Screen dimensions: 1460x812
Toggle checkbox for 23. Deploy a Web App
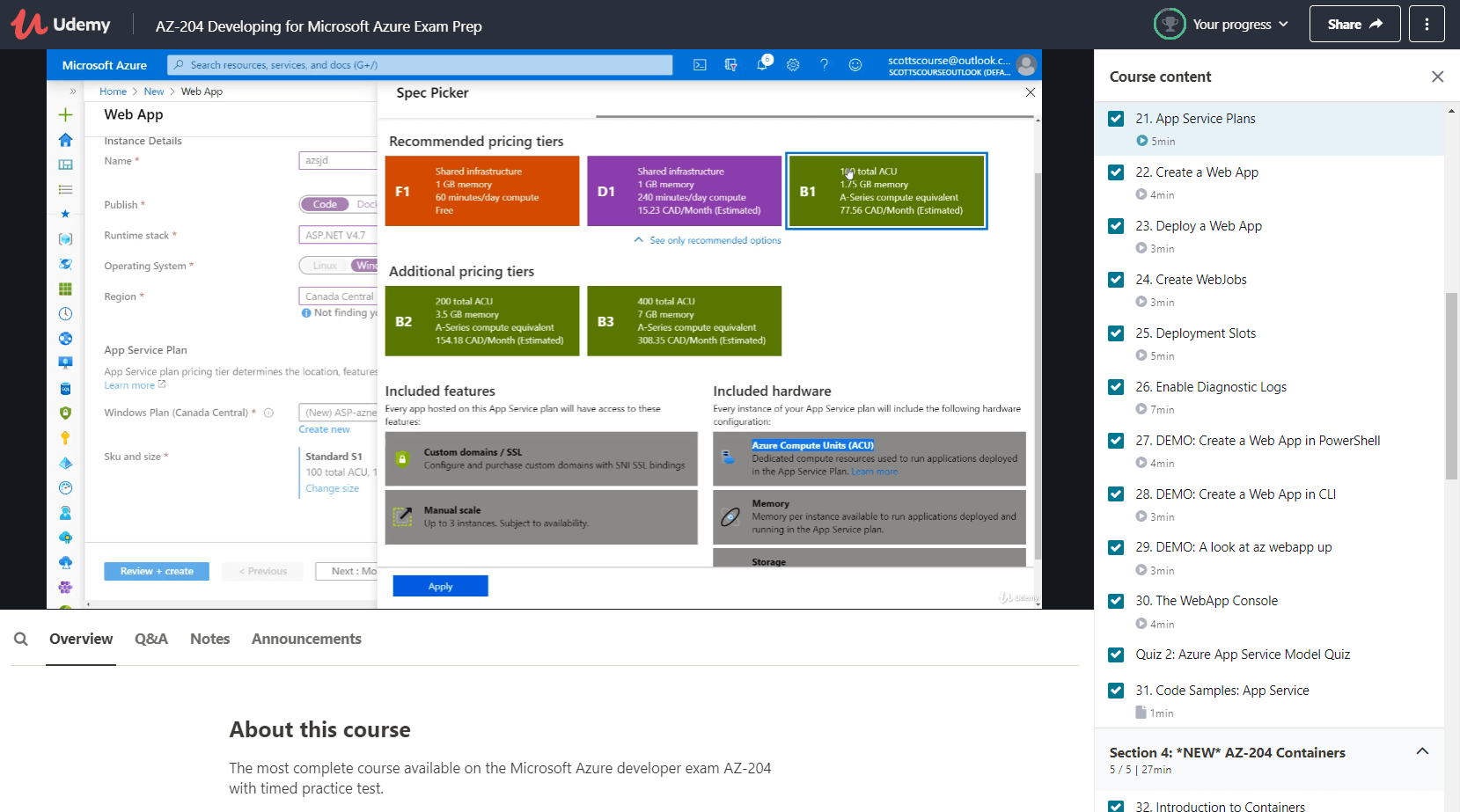click(x=1116, y=226)
